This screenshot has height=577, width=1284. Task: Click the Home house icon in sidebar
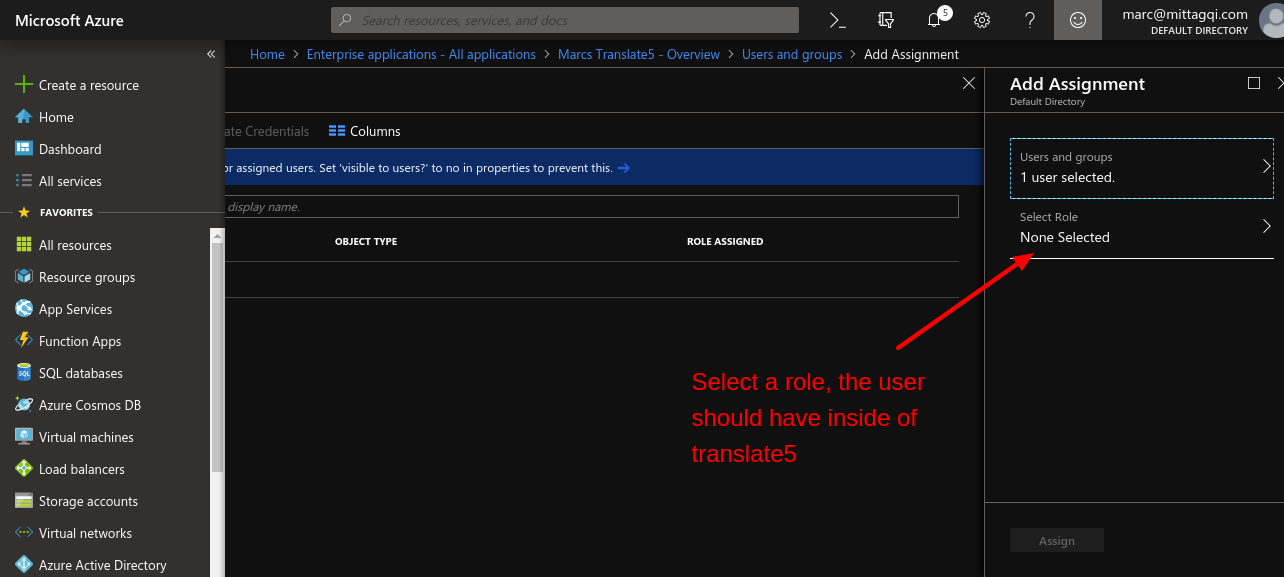pos(24,117)
